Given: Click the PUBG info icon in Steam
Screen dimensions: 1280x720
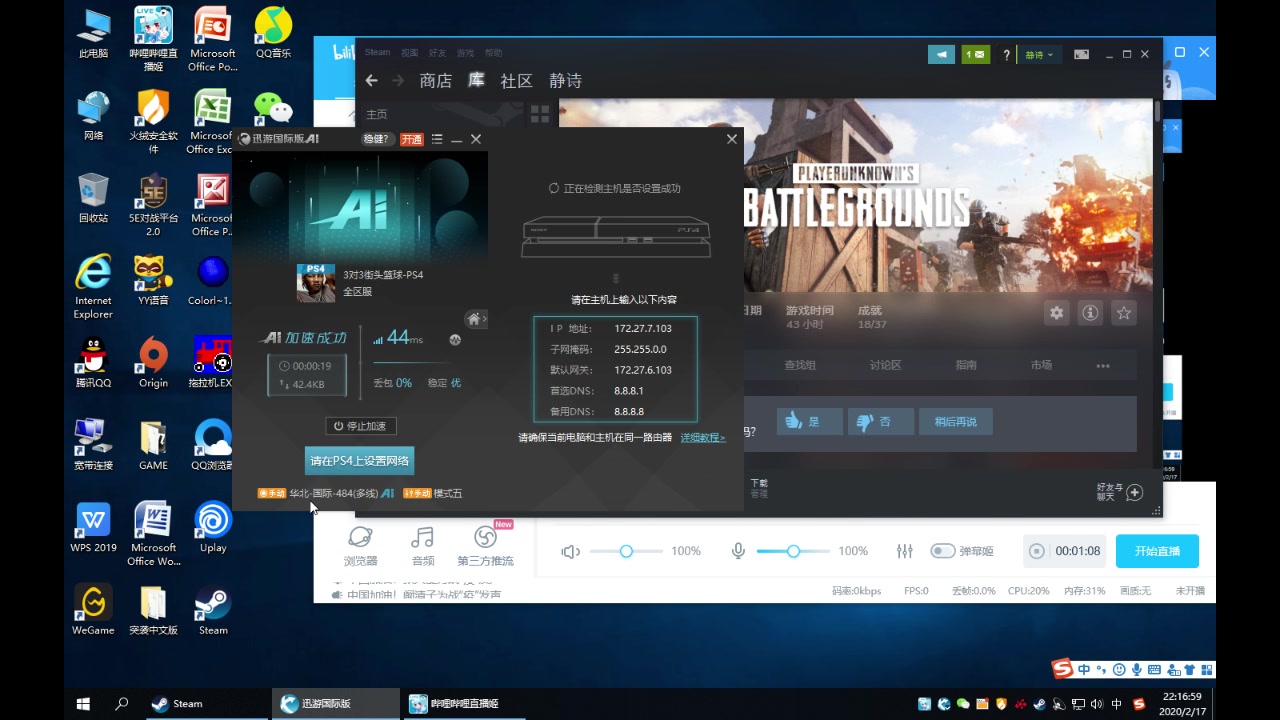Looking at the screenshot, I should pyautogui.click(x=1090, y=313).
